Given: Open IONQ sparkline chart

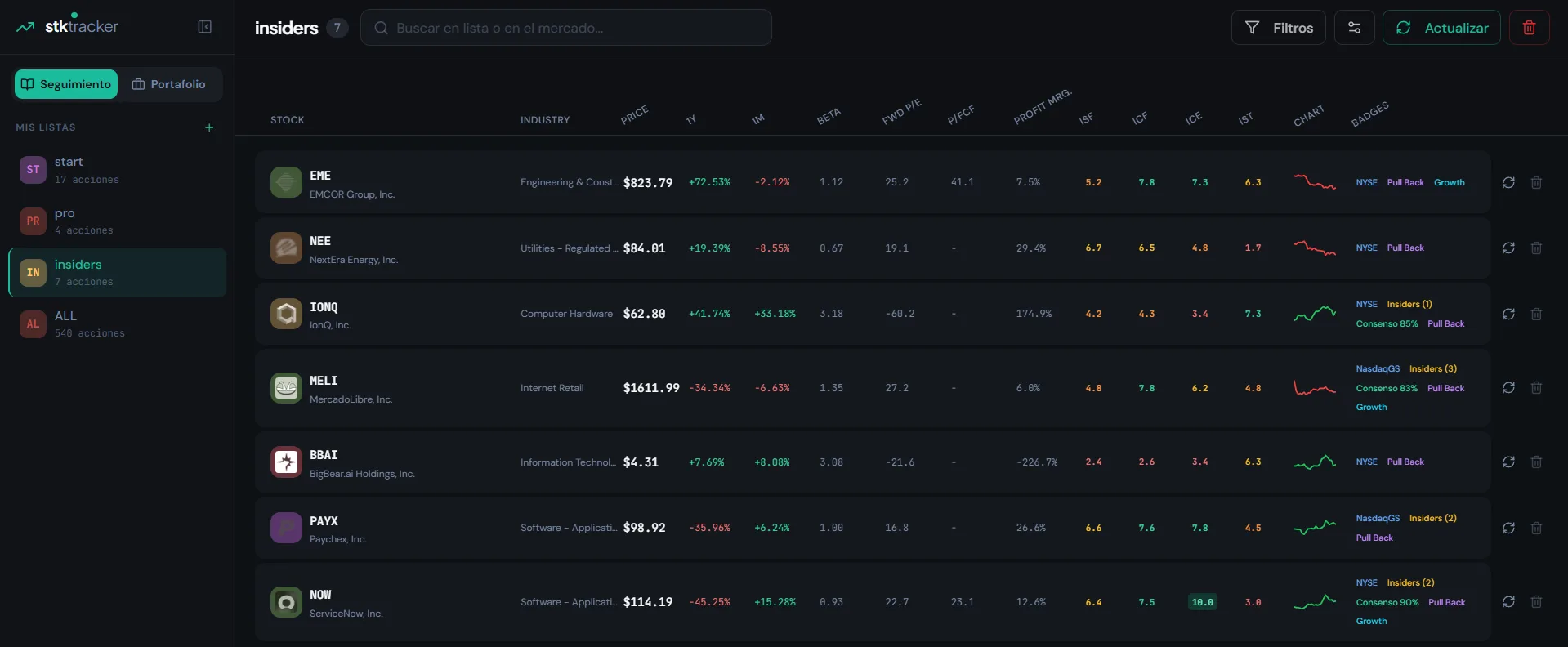Looking at the screenshot, I should pyautogui.click(x=1315, y=314).
